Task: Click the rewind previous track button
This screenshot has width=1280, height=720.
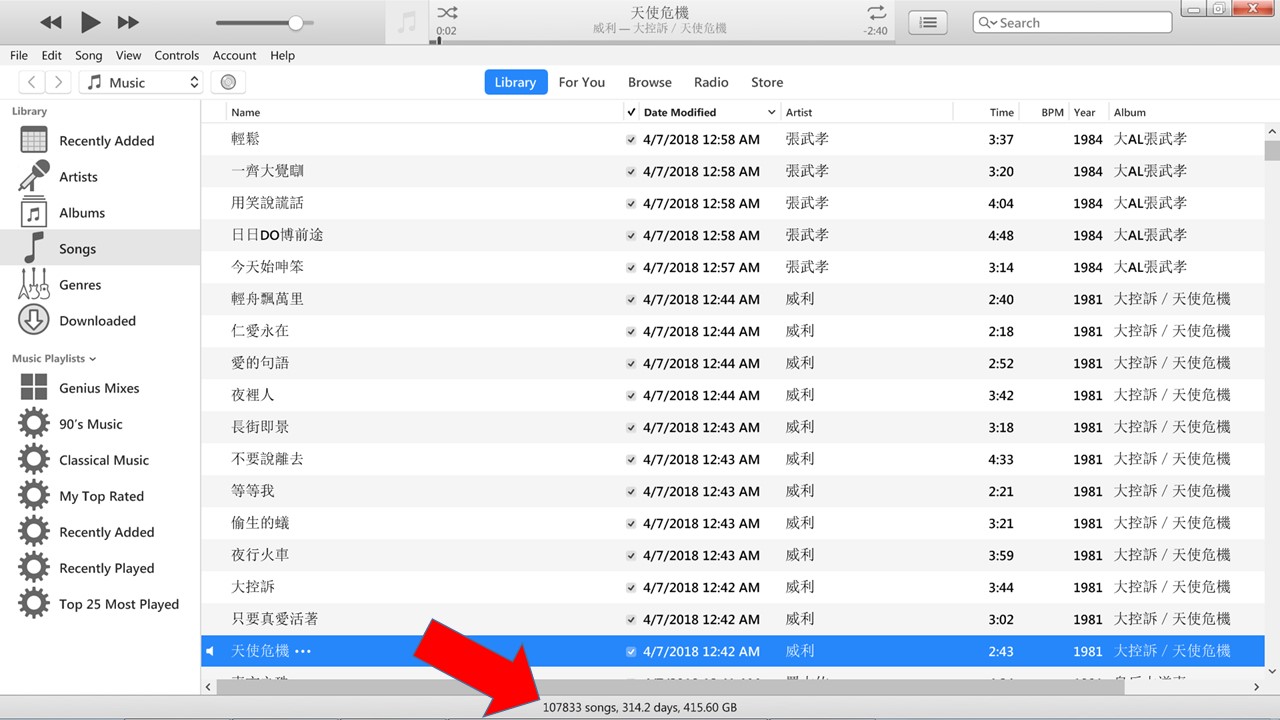Action: [51, 22]
